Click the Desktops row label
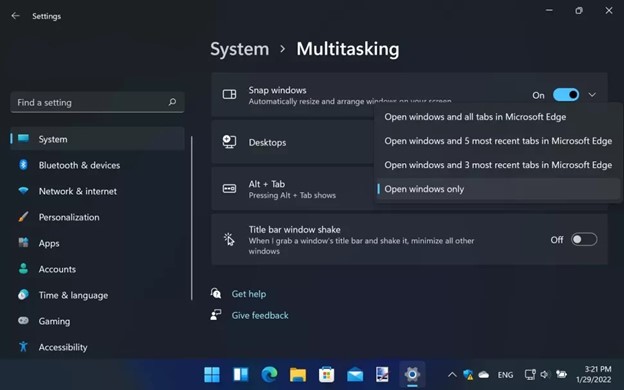Image resolution: width=624 pixels, height=390 pixels. tap(267, 142)
